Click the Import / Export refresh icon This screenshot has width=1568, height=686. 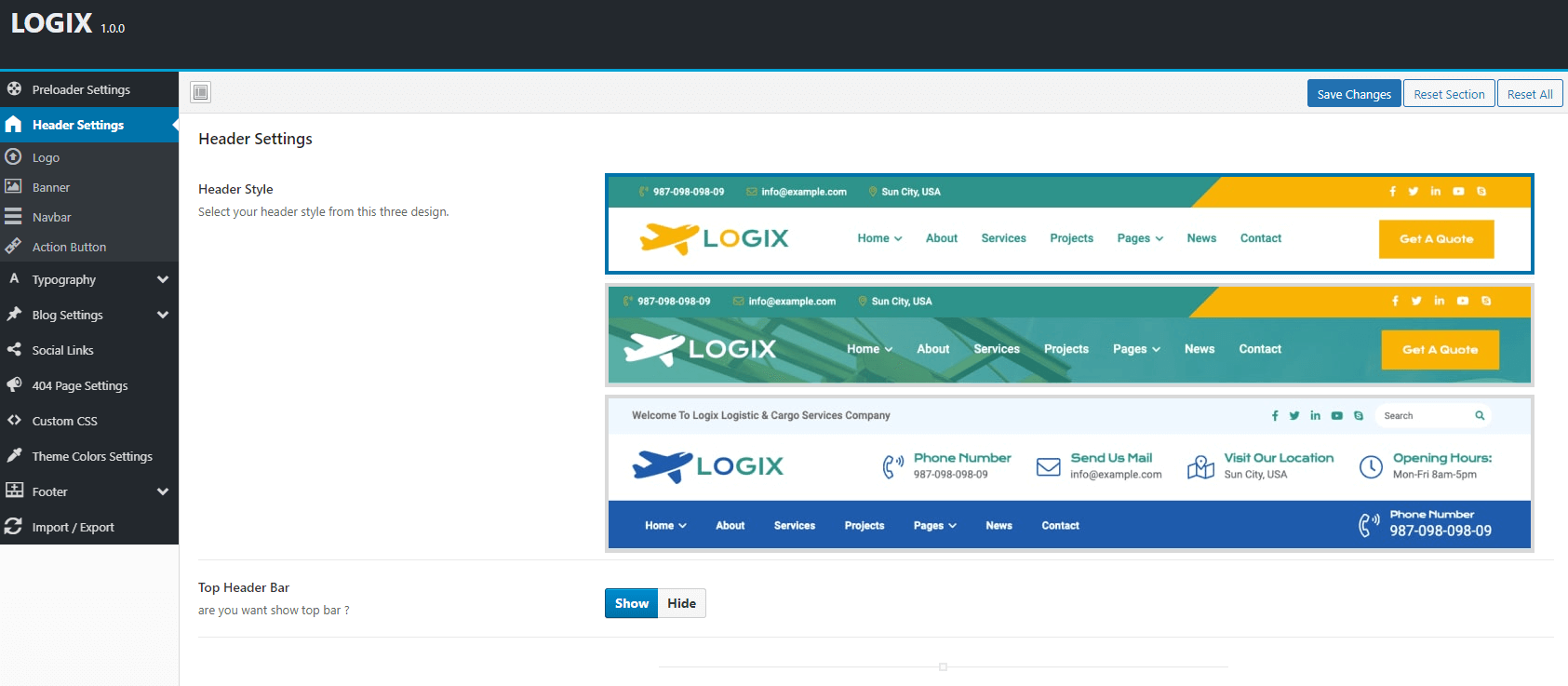(14, 527)
